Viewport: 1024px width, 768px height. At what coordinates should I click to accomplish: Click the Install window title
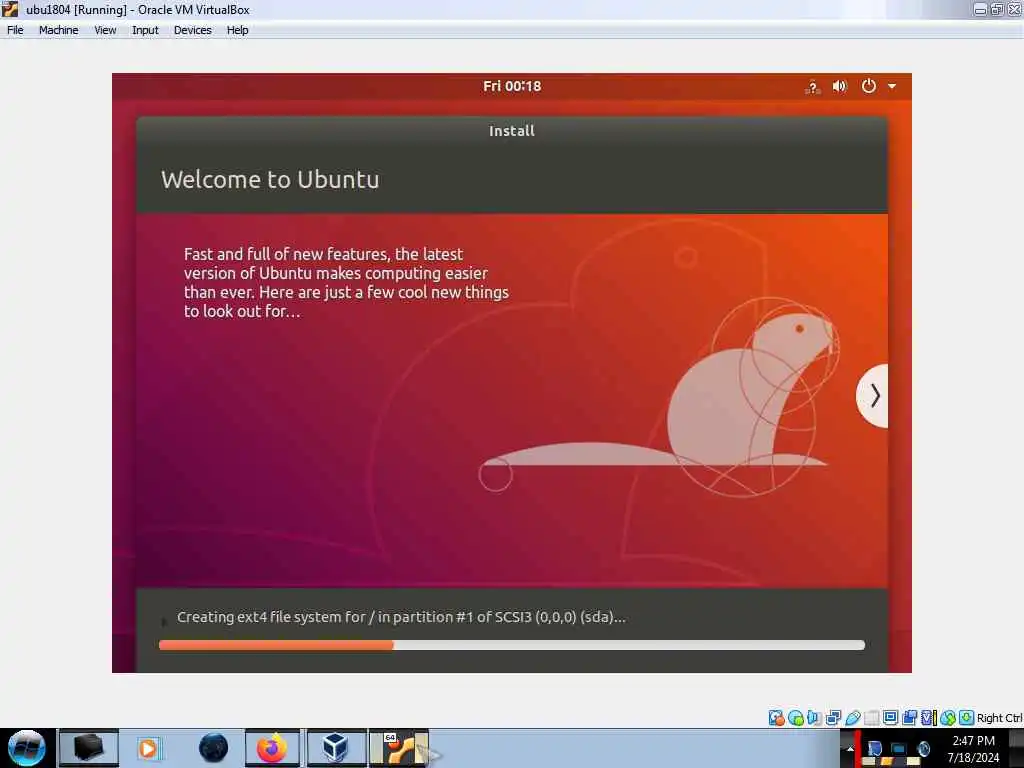coord(512,131)
